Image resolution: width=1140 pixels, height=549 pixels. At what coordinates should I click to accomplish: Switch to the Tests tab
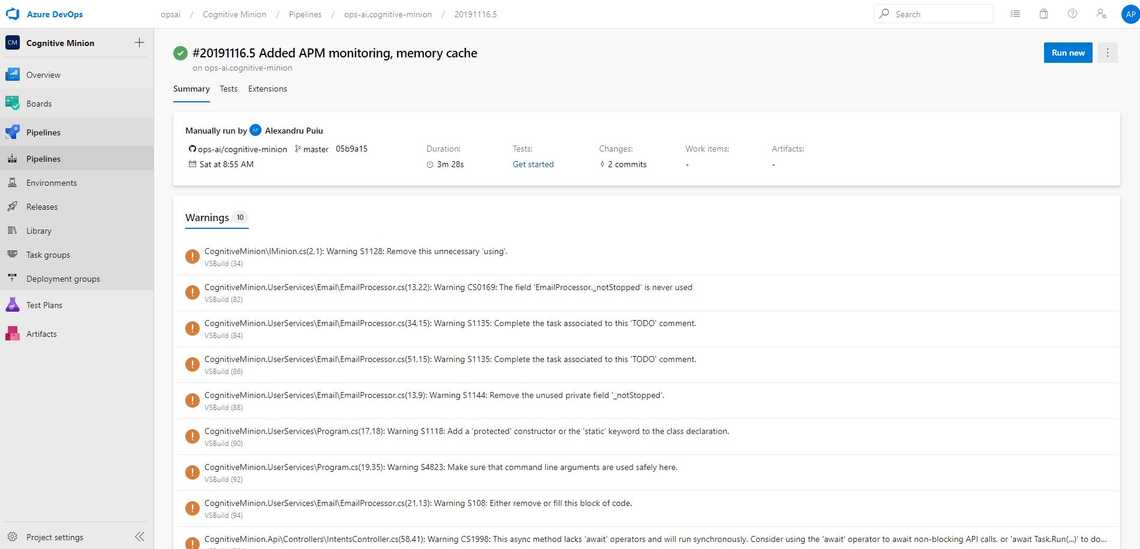coord(229,89)
